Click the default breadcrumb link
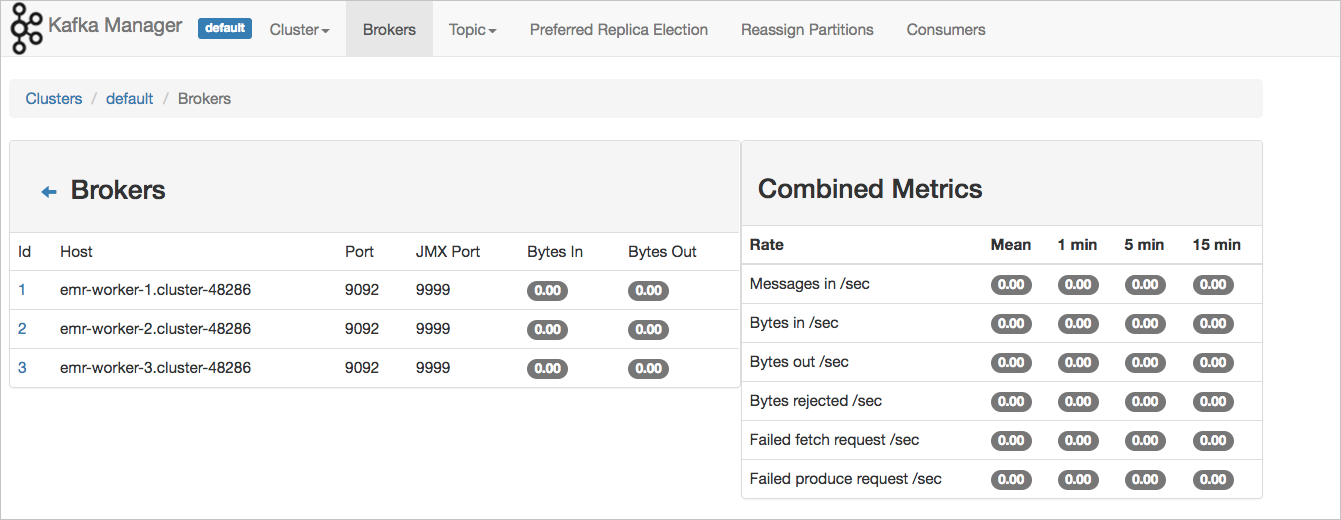Image resolution: width=1341 pixels, height=520 pixels. (130, 99)
